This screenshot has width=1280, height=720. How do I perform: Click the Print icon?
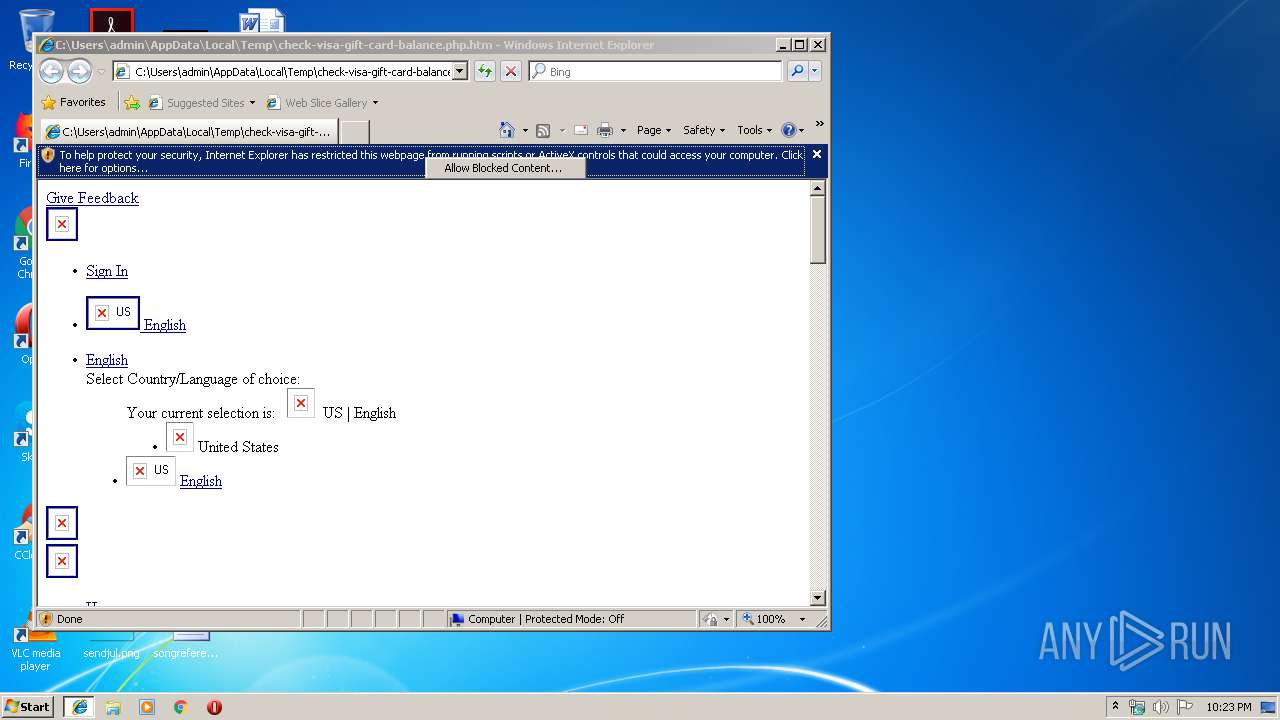605,130
